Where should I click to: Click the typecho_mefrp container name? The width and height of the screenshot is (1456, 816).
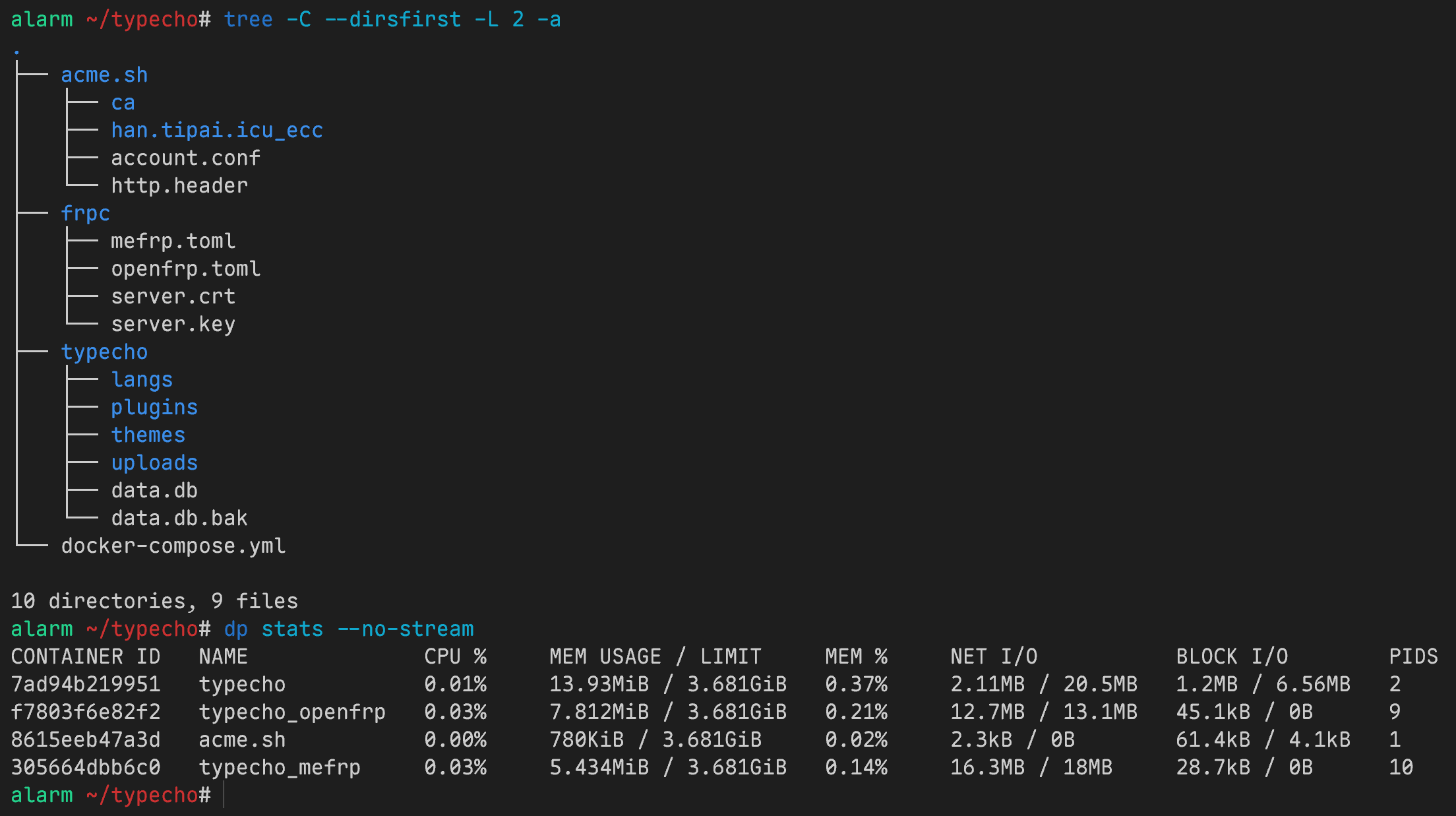pos(280,768)
